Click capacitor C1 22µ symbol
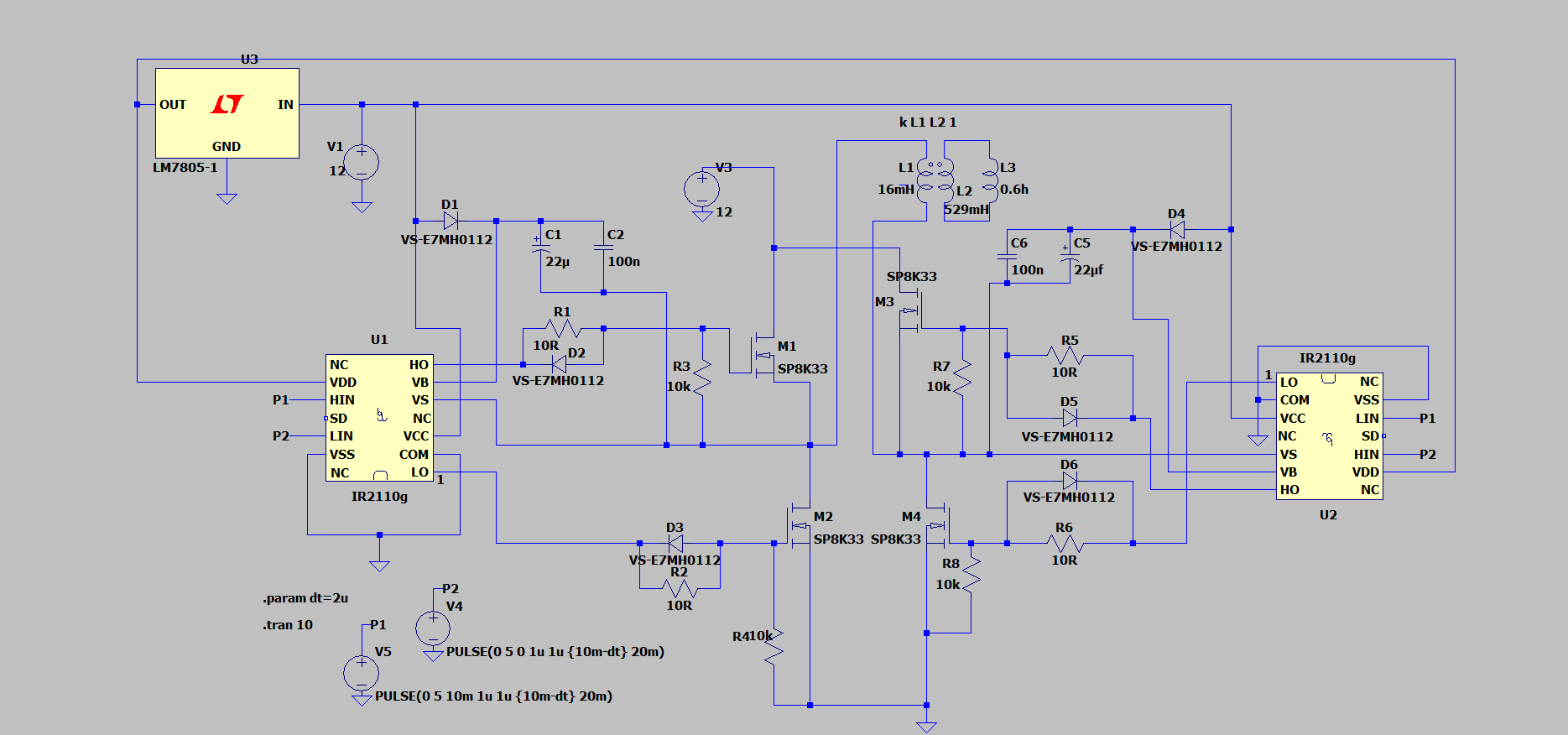The width and height of the screenshot is (1568, 735). tap(540, 246)
